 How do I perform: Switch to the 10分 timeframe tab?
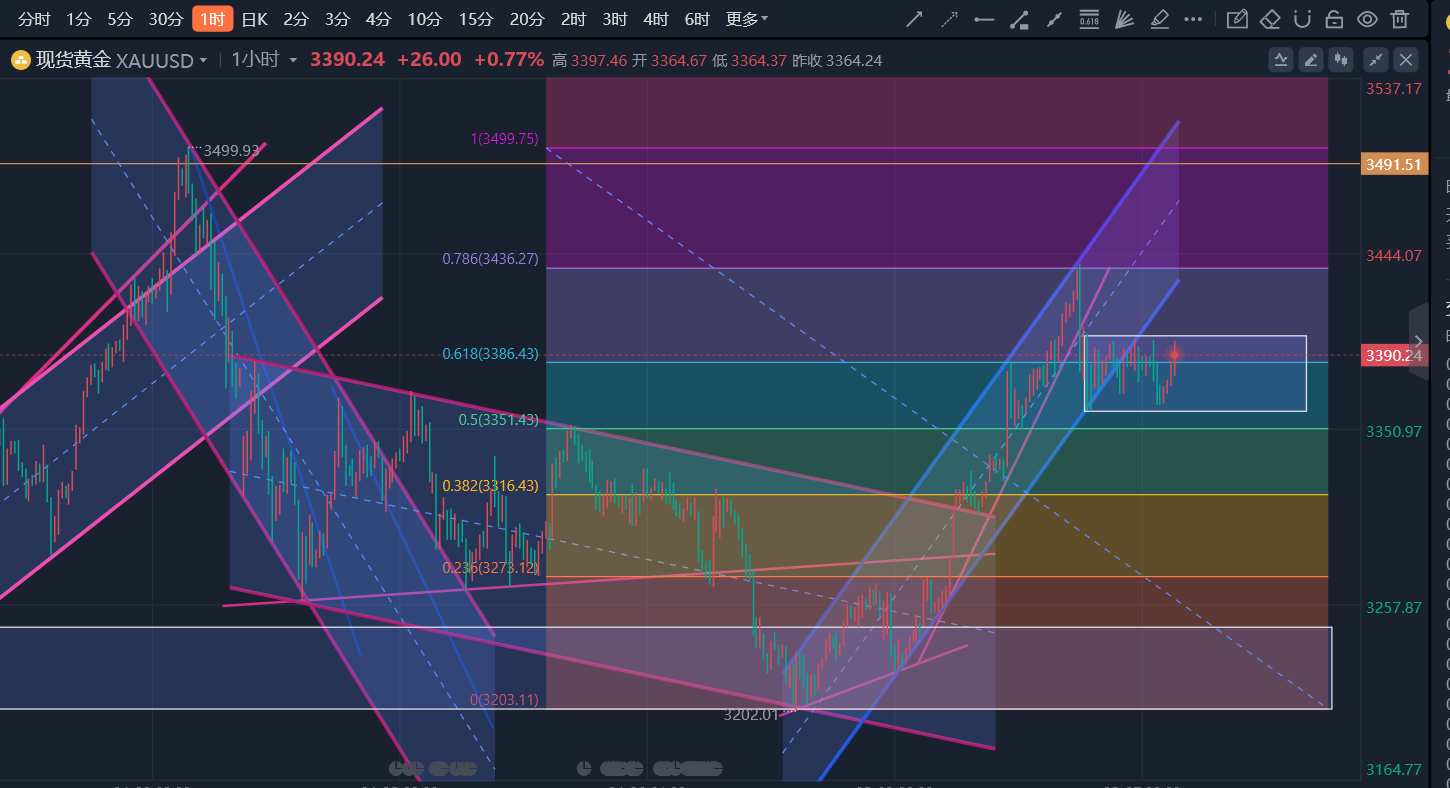(x=424, y=19)
